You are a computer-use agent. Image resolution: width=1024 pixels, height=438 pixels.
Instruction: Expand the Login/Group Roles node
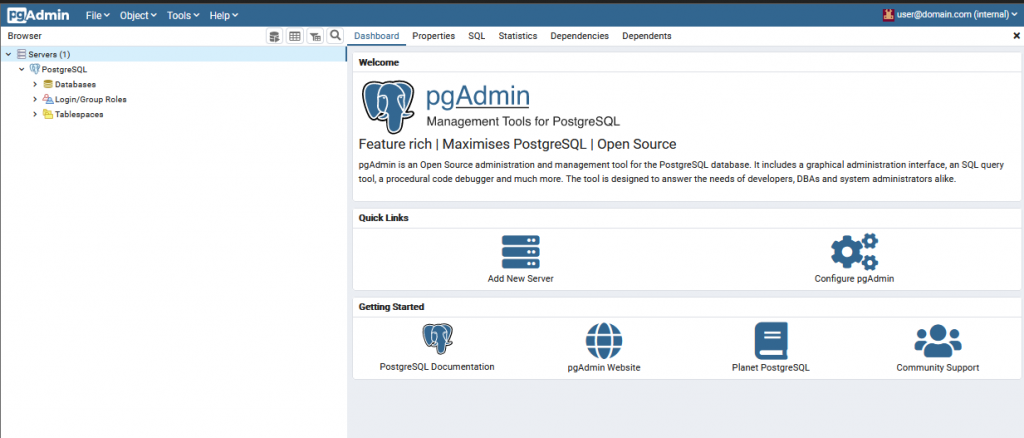pyautogui.click(x=35, y=99)
